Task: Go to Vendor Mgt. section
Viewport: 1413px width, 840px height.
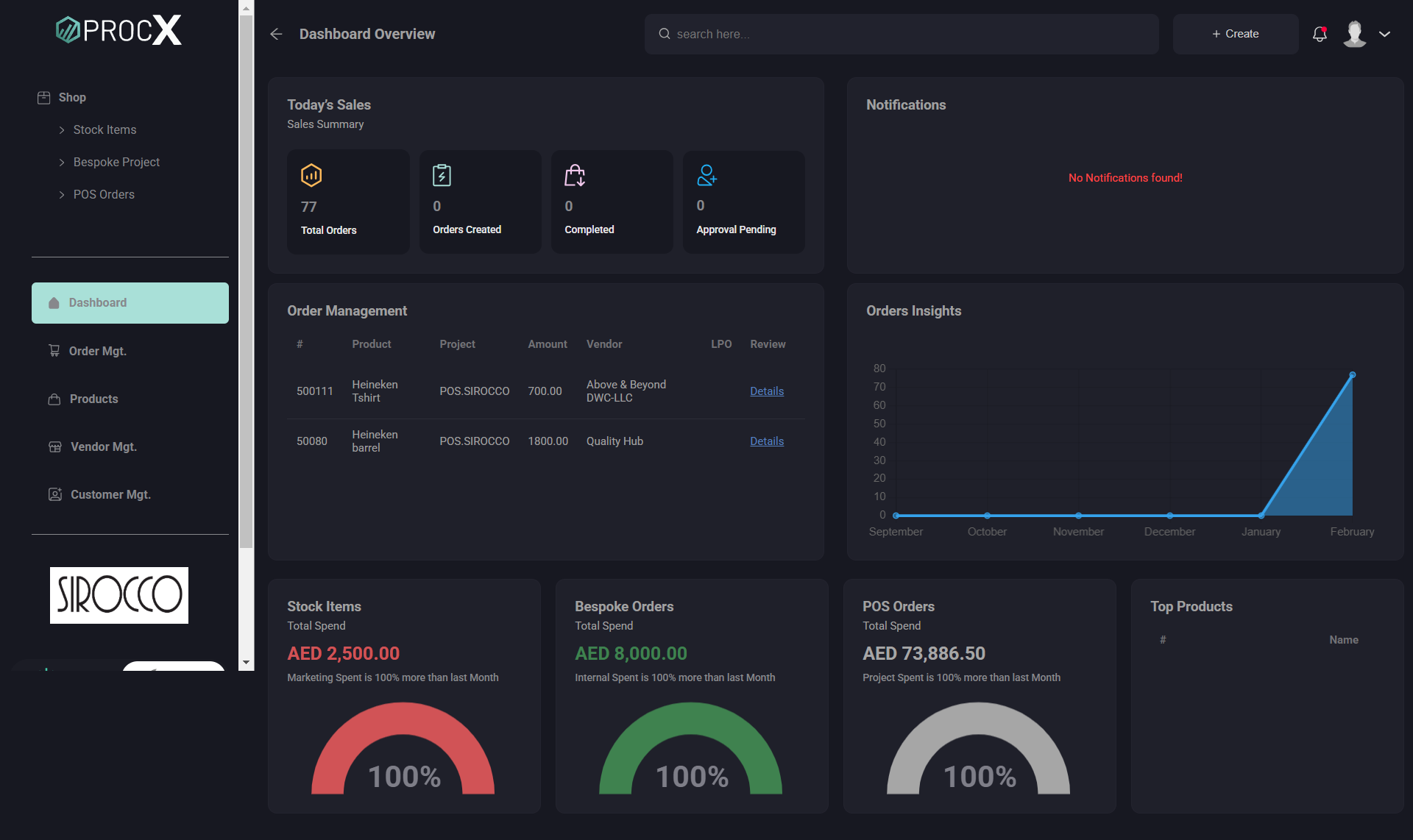Action: pos(103,446)
